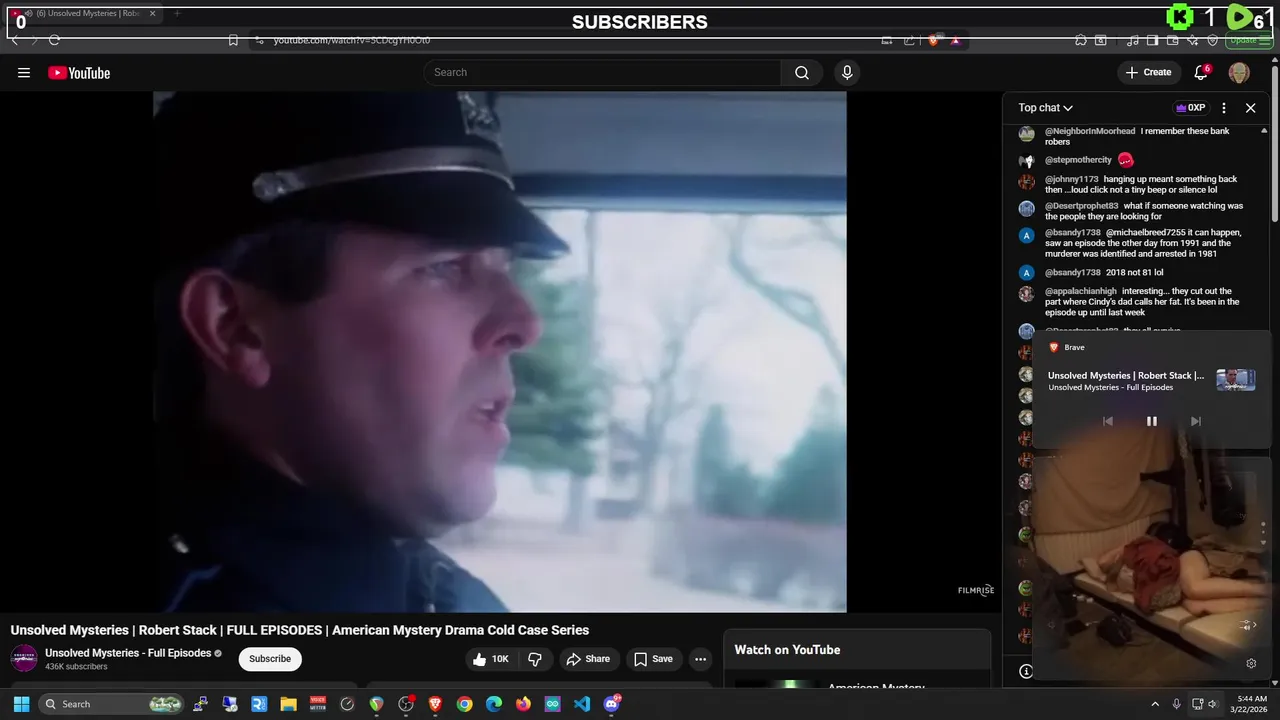This screenshot has height=720, width=1280.
Task: Open the Brave Shields lion icon
Action: point(933,40)
